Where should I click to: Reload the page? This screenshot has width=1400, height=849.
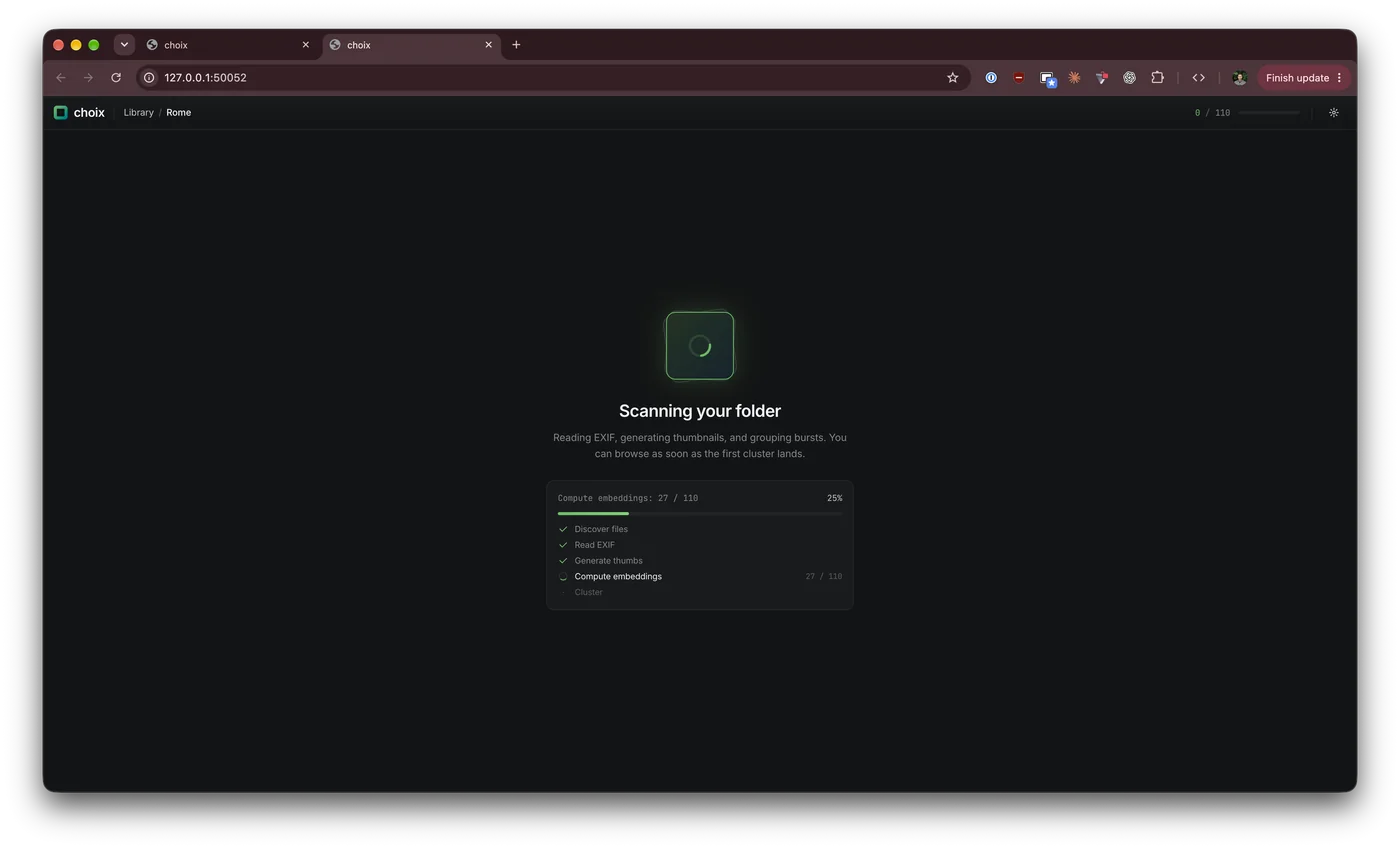click(116, 78)
